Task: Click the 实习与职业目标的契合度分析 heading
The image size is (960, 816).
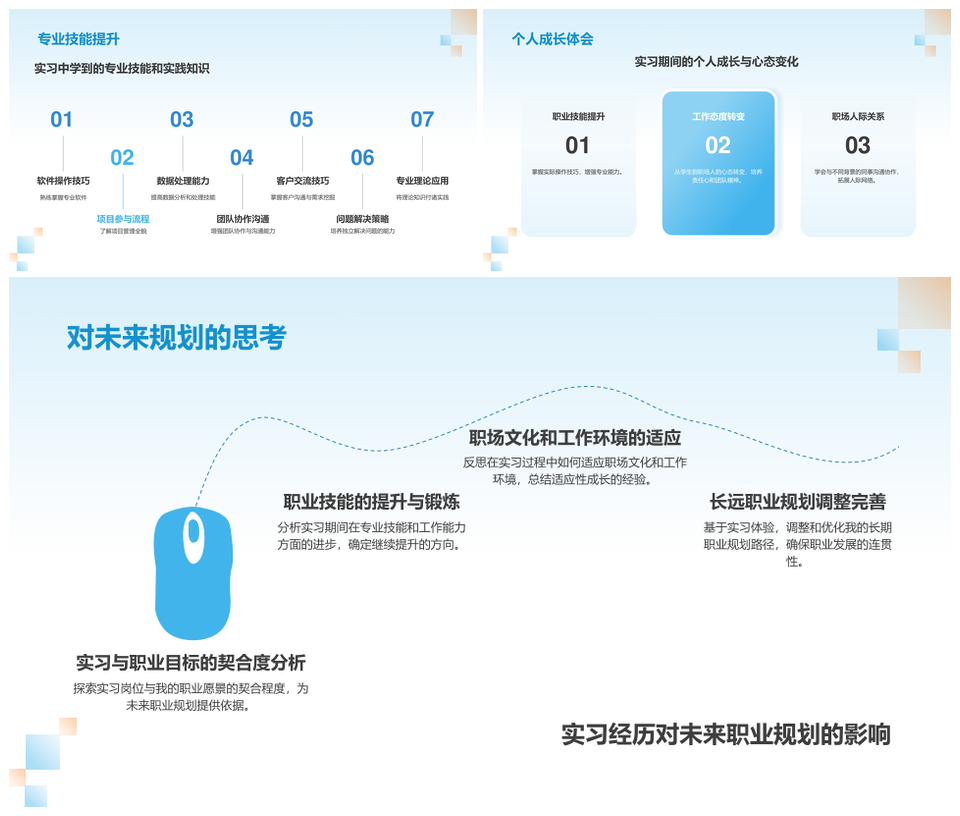Action: 190,663
